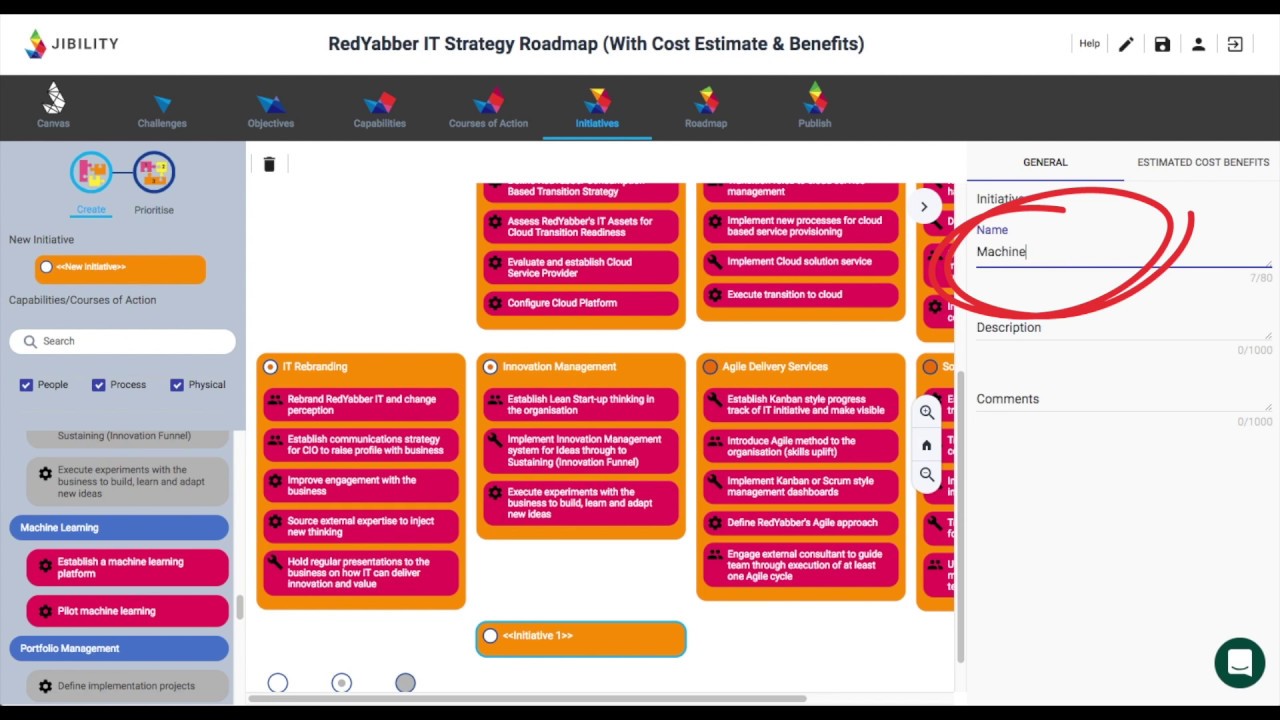Click Introduce Agile method action
Viewport: 1280px width, 720px height.
pyautogui.click(x=801, y=447)
